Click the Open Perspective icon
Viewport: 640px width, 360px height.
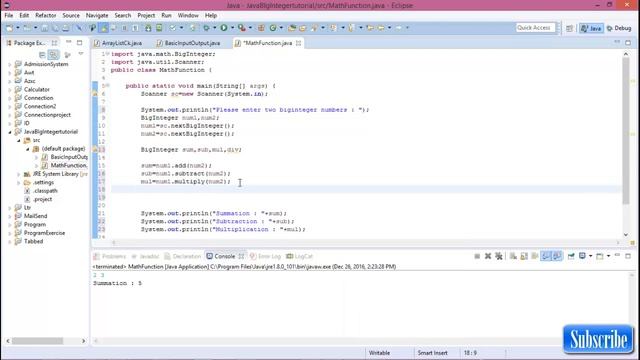pyautogui.click(x=569, y=28)
